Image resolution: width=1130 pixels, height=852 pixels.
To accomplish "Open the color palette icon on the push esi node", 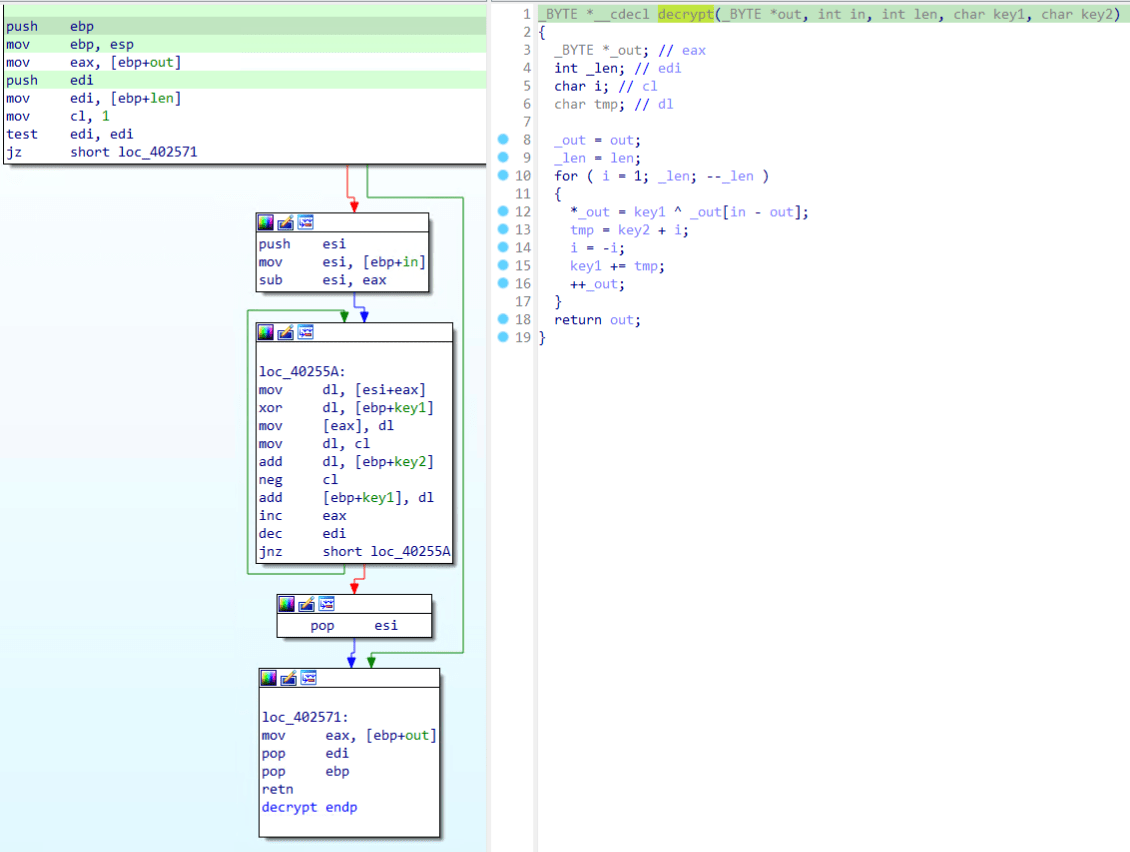I will (x=265, y=222).
